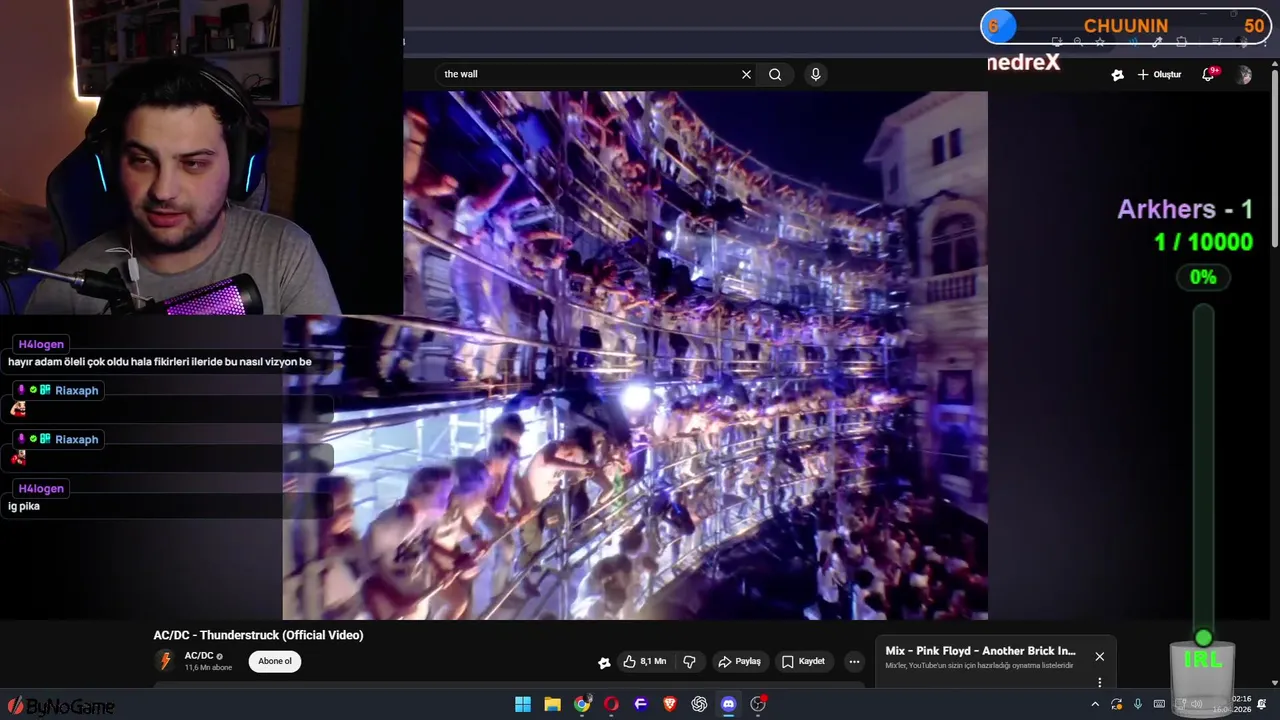
Task: Click the CHUUNIN level bar label
Action: (x=1126, y=26)
